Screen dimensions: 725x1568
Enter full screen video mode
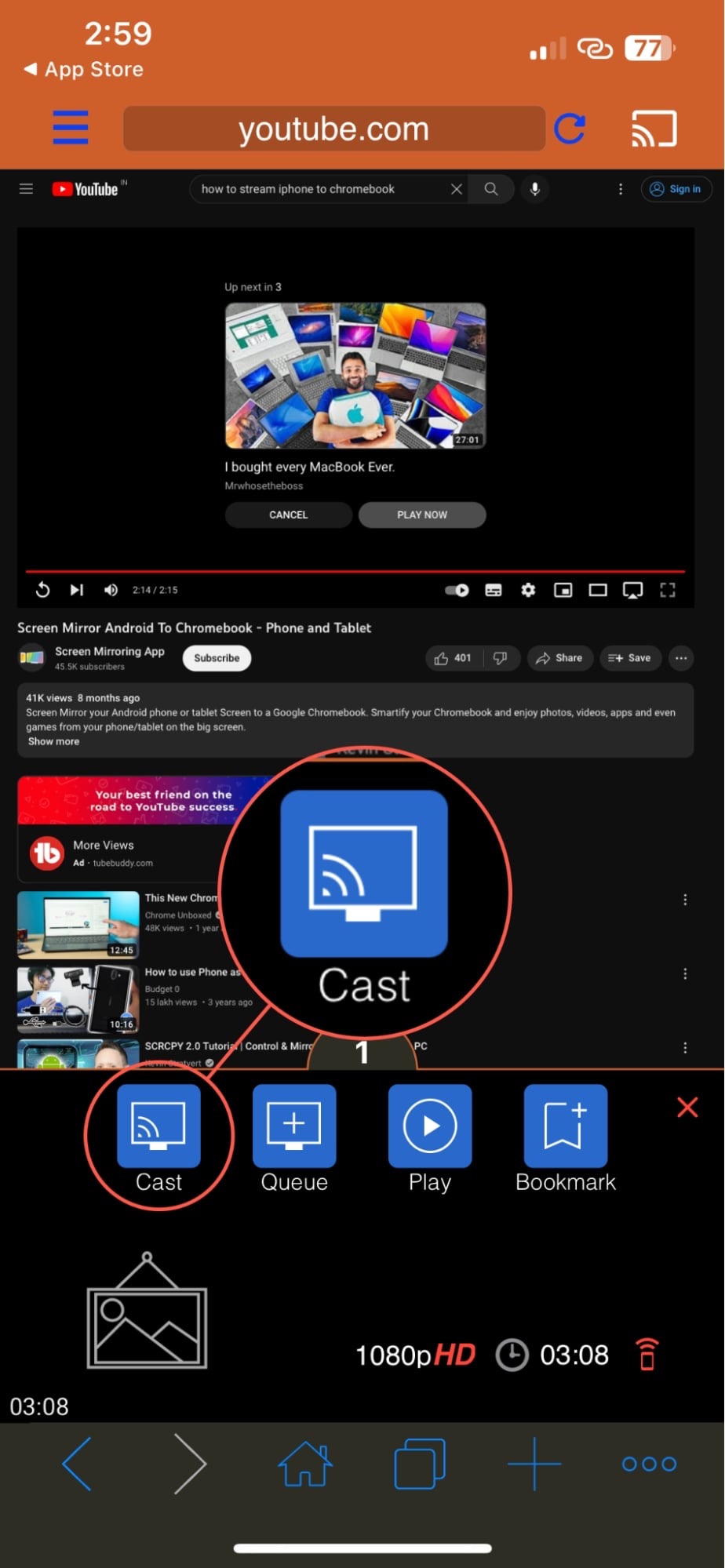pyautogui.click(x=668, y=590)
